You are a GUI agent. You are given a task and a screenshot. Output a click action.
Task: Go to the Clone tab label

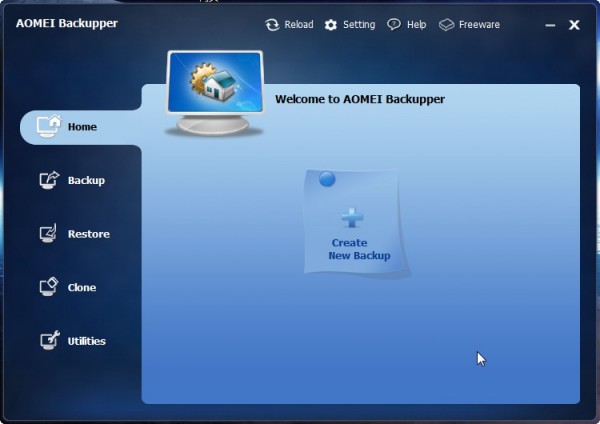82,288
